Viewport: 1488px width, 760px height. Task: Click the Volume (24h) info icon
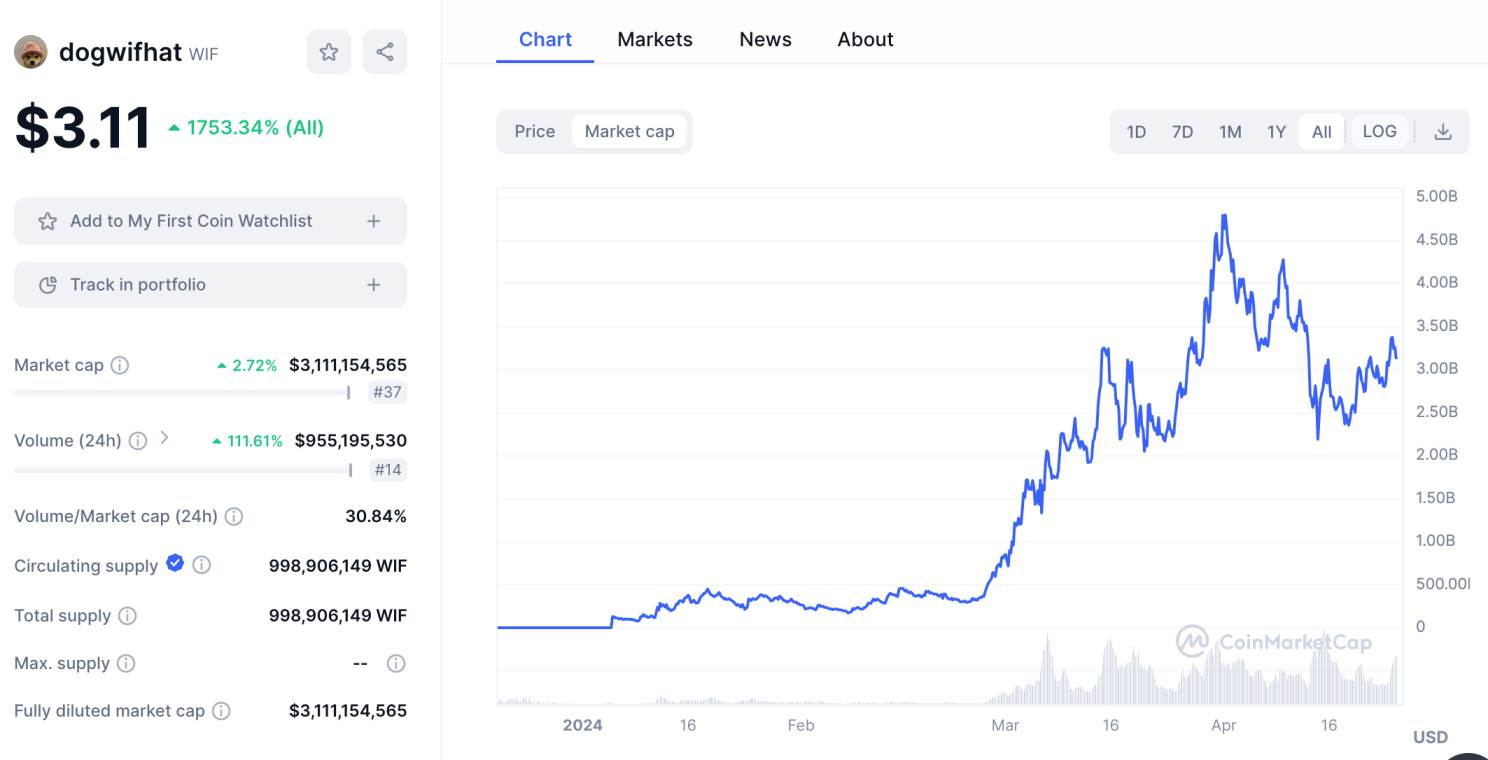pos(138,440)
